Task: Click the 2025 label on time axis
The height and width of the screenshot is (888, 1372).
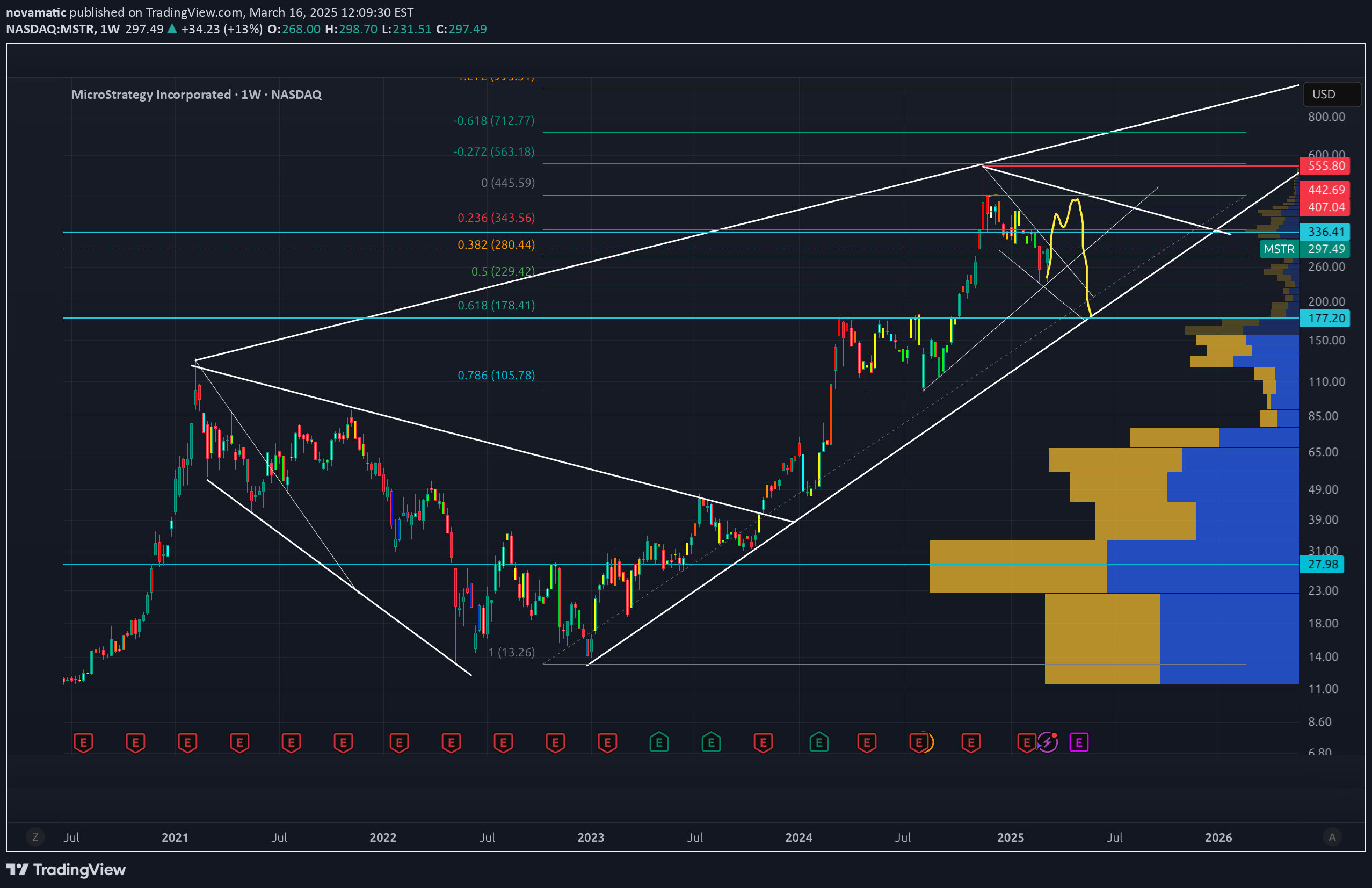Action: pyautogui.click(x=1011, y=838)
